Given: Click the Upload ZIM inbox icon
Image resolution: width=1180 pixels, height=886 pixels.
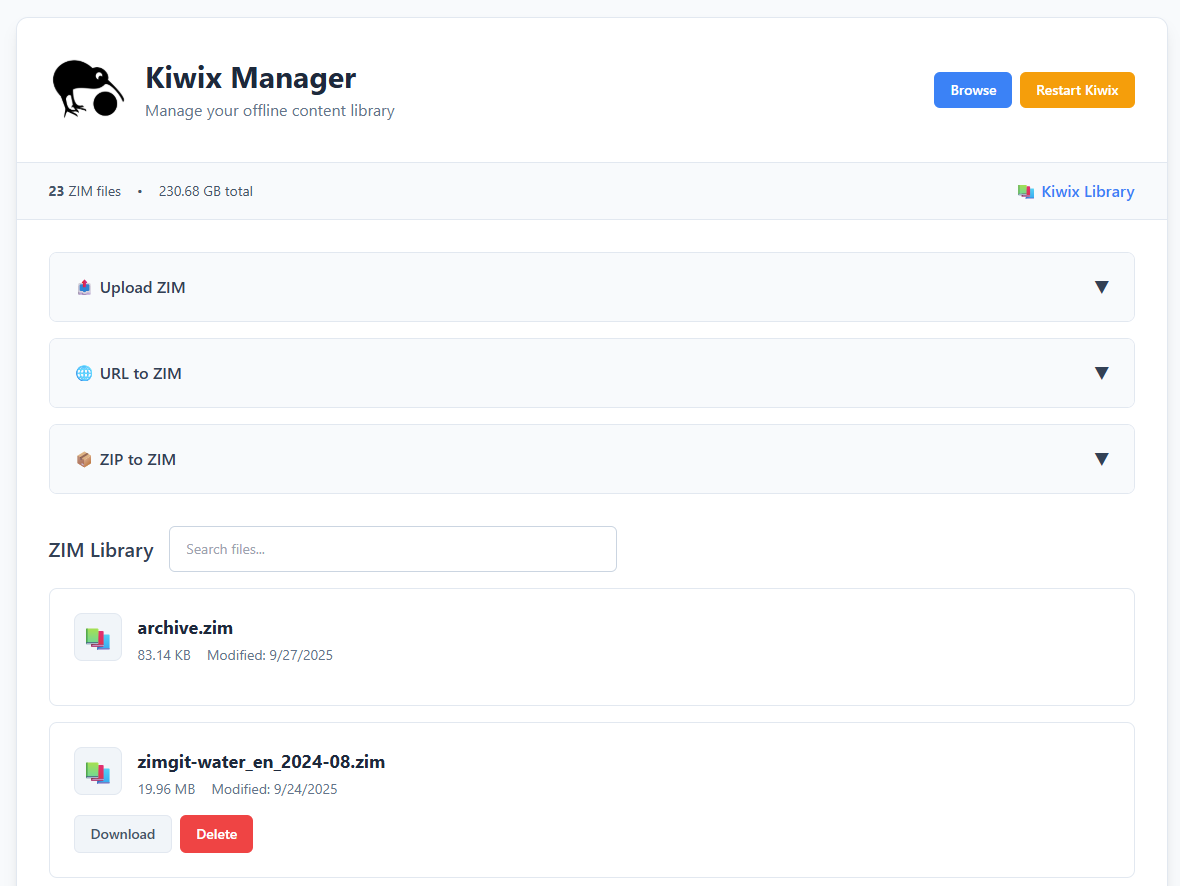Looking at the screenshot, I should click(84, 288).
